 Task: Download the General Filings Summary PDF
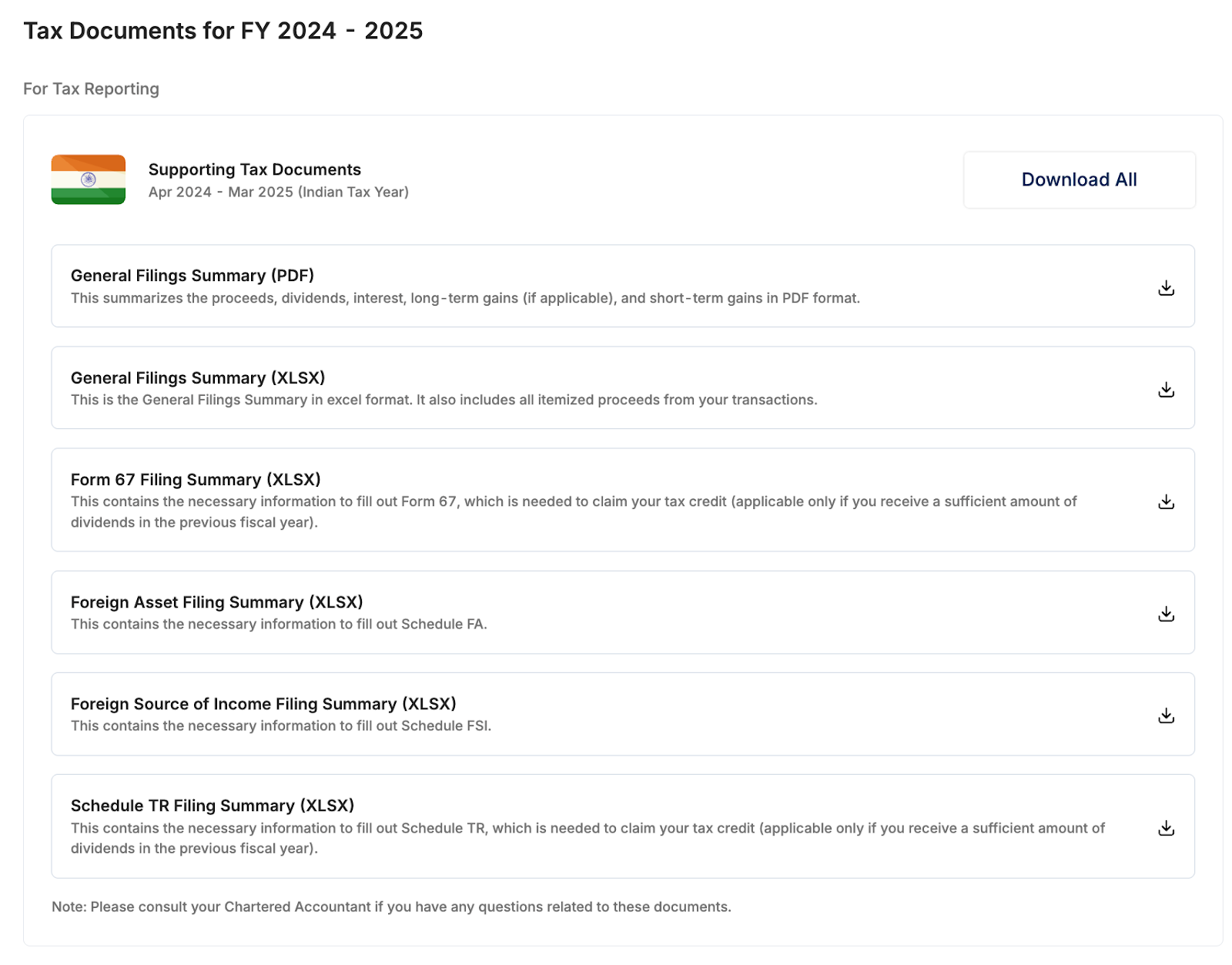[x=1166, y=288]
